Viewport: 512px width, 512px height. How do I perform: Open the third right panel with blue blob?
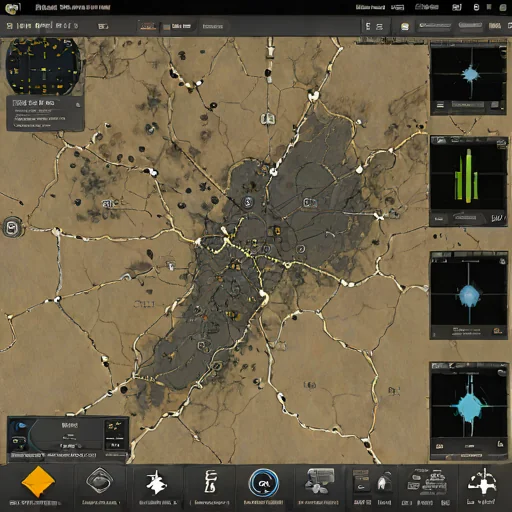tap(469, 295)
